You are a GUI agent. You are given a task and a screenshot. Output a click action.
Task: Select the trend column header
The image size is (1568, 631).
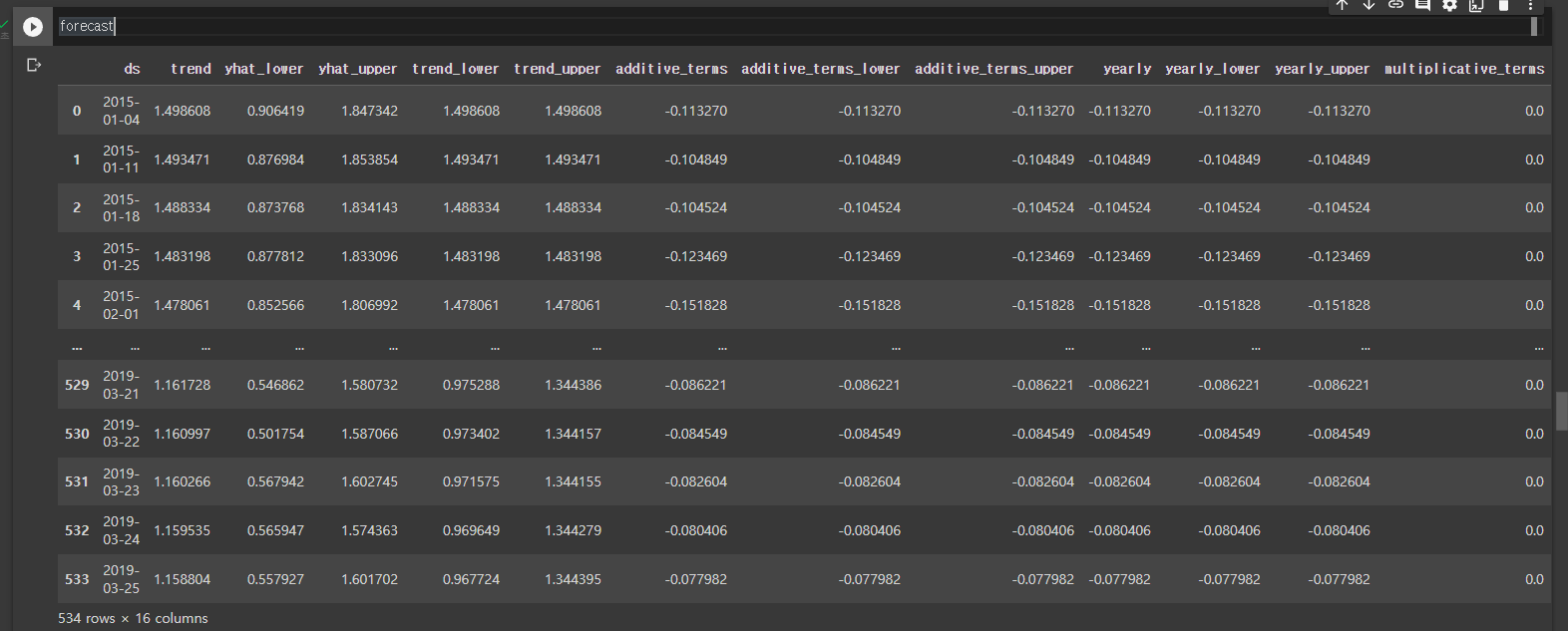191,69
